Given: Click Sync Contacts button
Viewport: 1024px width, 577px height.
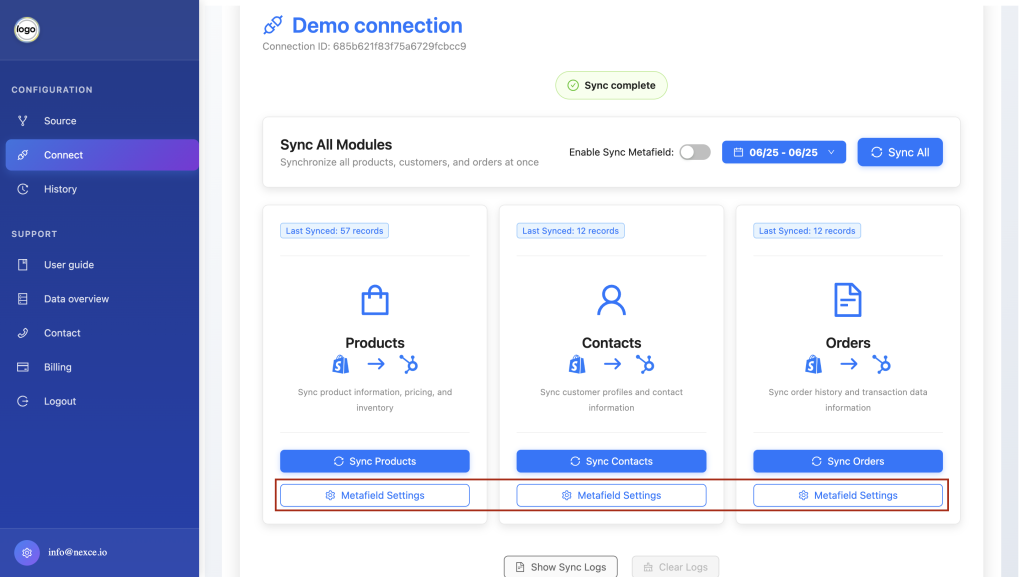Looking at the screenshot, I should point(611,461).
